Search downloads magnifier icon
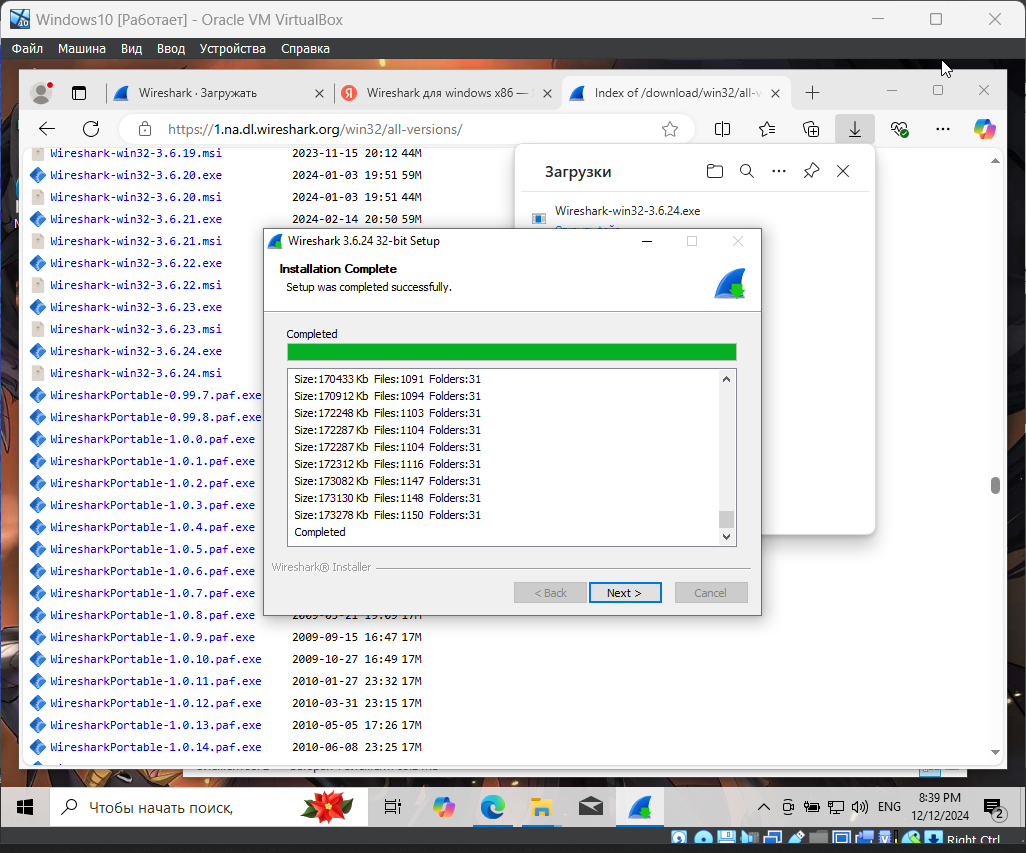The image size is (1026, 853). tap(747, 171)
